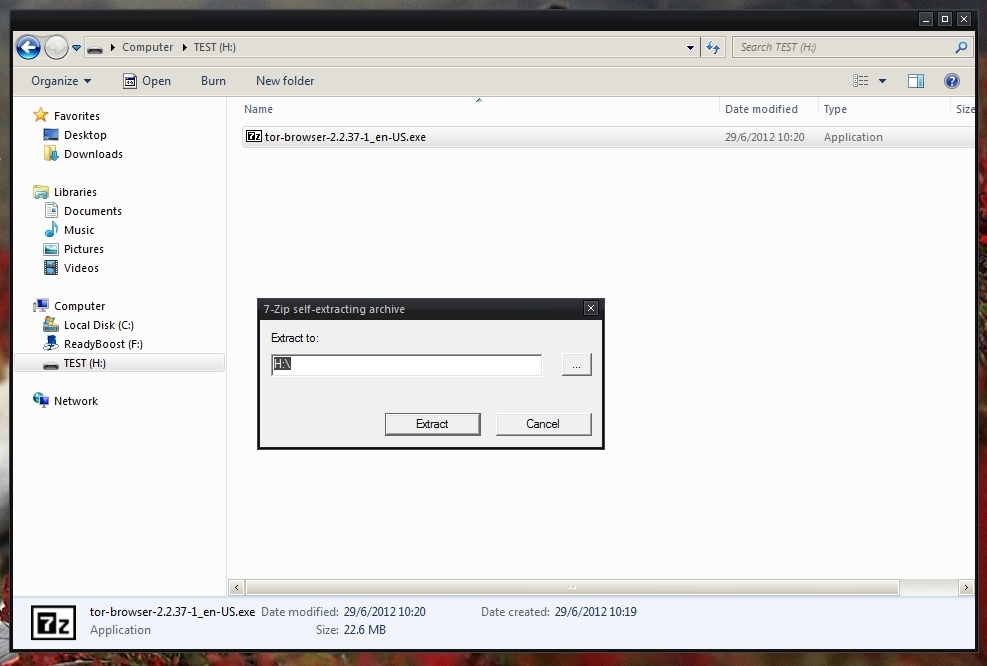Click the horizontal scrollbar thumb
987x666 pixels.
[x=572, y=587]
